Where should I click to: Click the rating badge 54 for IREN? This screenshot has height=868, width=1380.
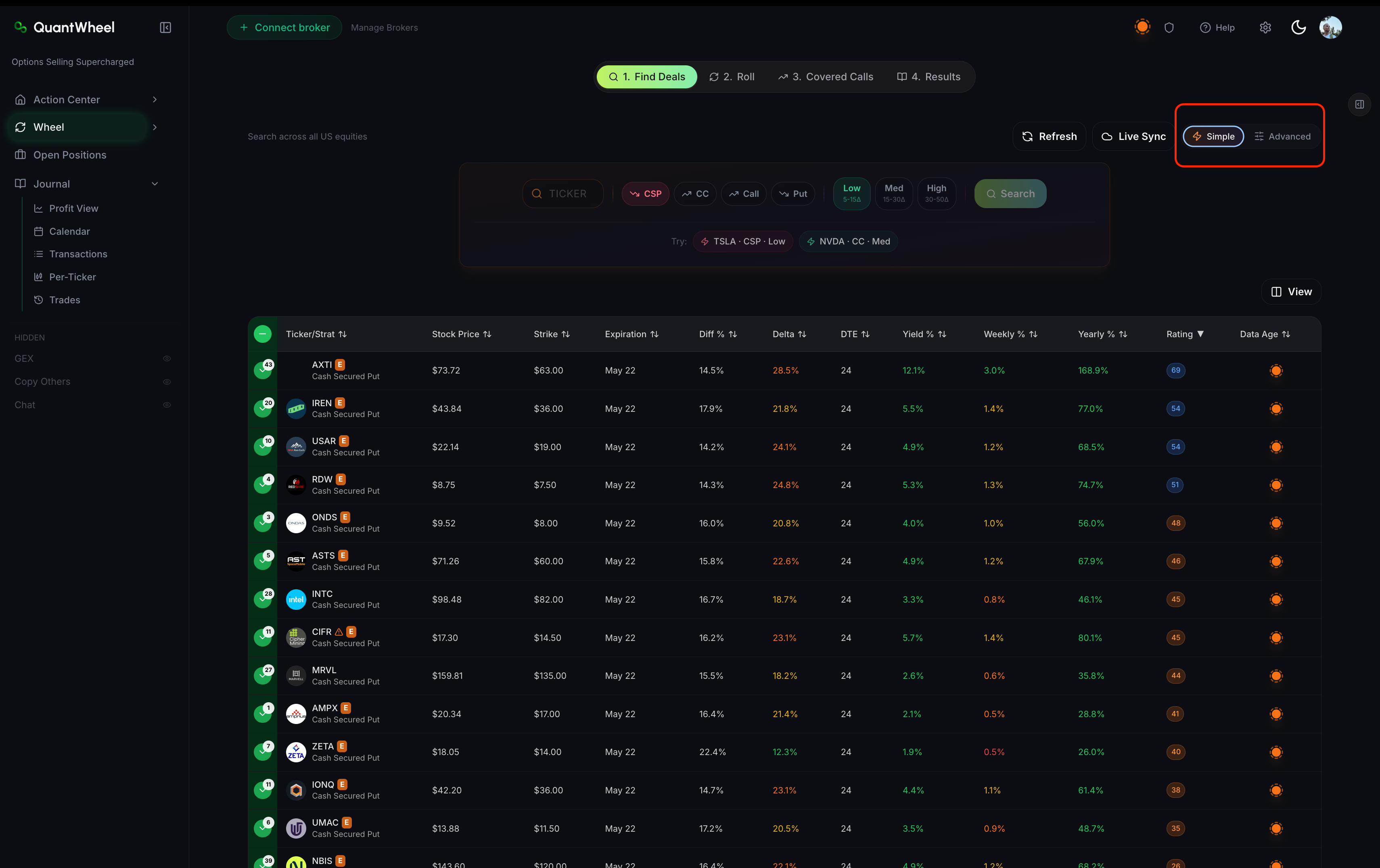click(1175, 409)
